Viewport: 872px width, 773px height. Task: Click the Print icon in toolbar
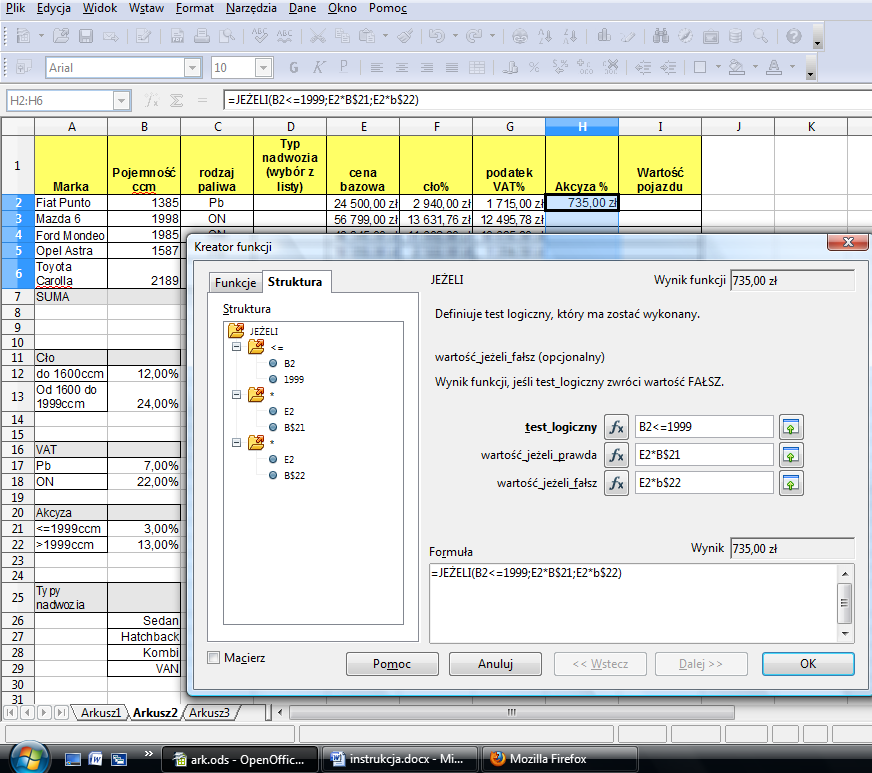[x=202, y=37]
